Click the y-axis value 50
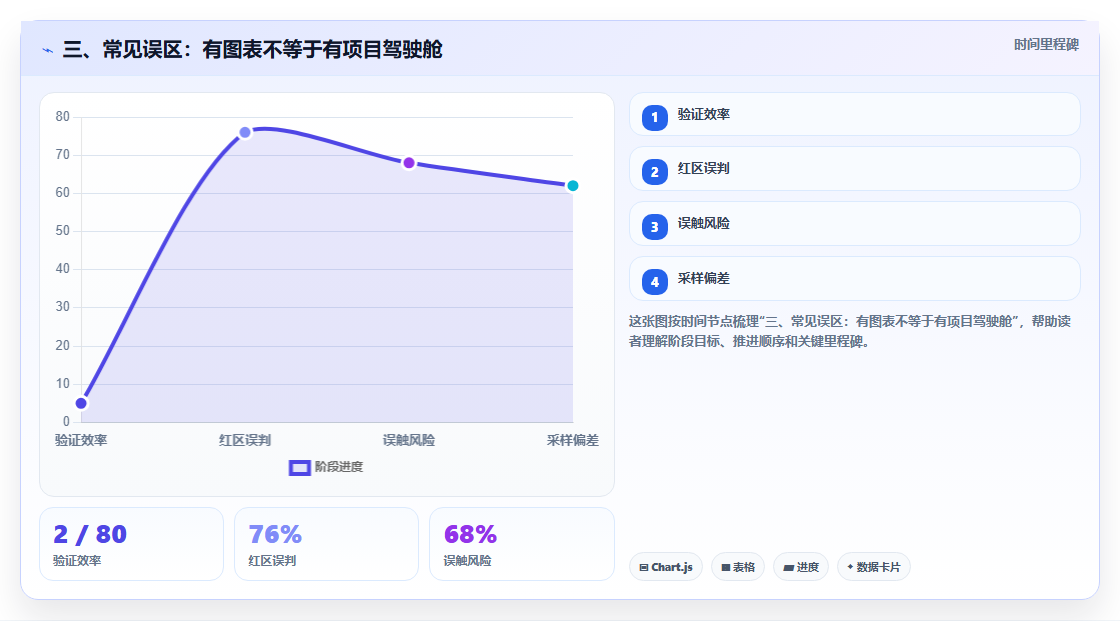The width and height of the screenshot is (1120, 621). [x=63, y=231]
